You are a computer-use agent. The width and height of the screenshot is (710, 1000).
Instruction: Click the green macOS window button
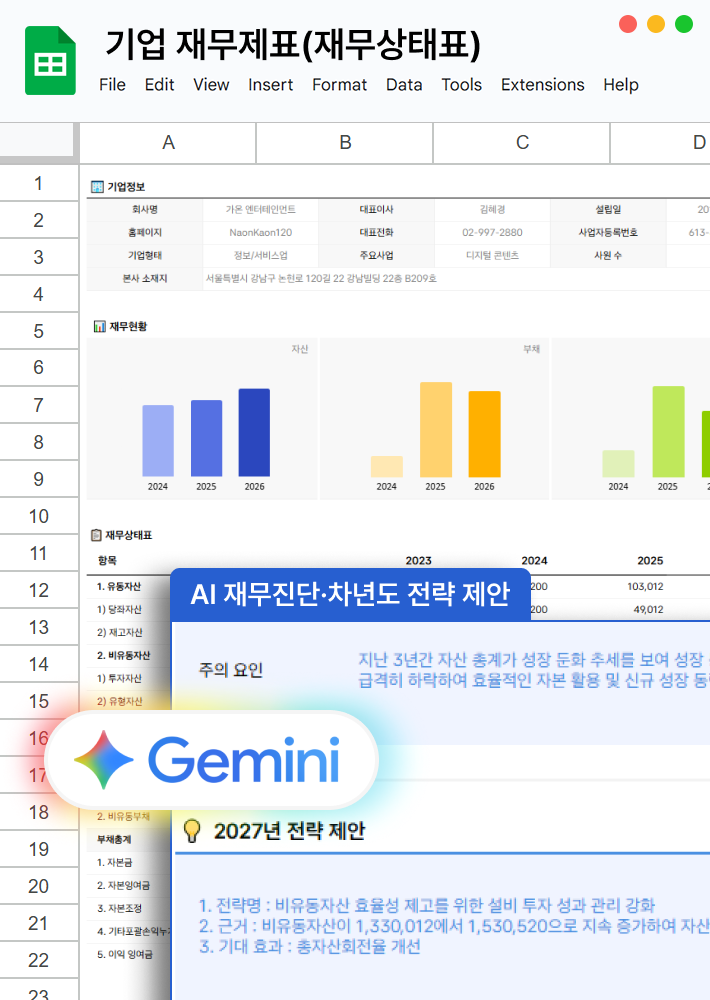click(684, 24)
